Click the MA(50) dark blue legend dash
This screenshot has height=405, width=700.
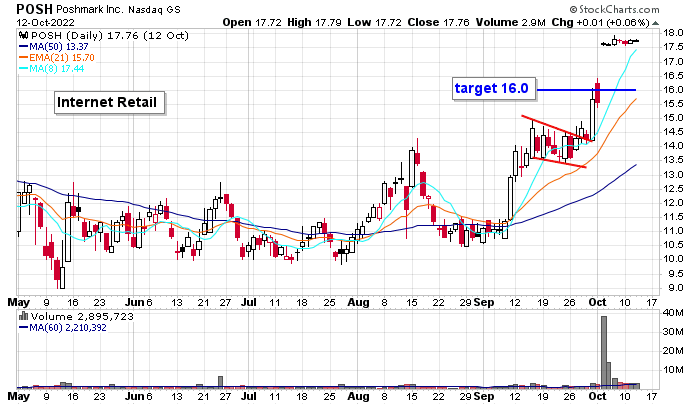click(x=23, y=46)
